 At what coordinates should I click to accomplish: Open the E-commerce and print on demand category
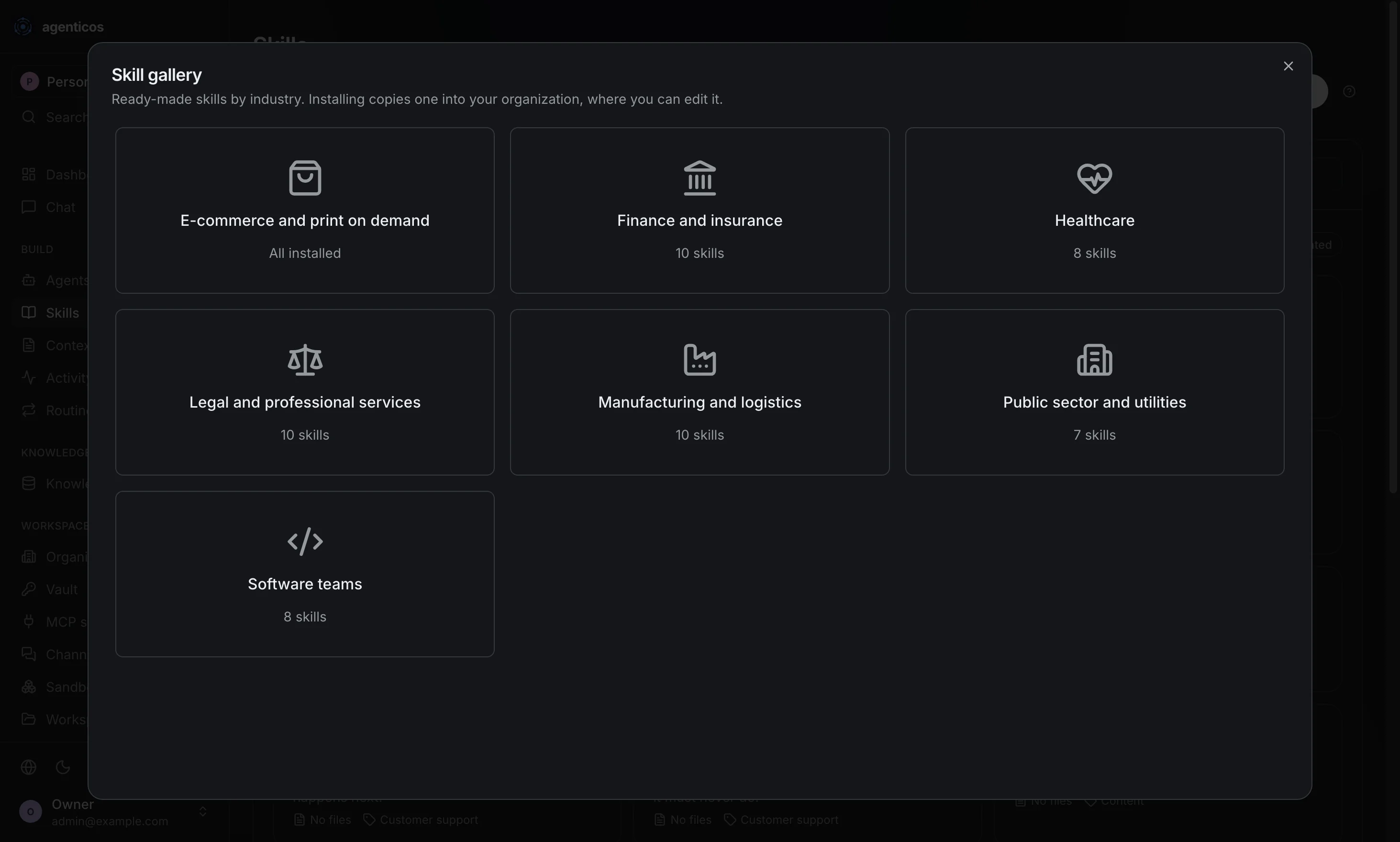click(x=305, y=210)
